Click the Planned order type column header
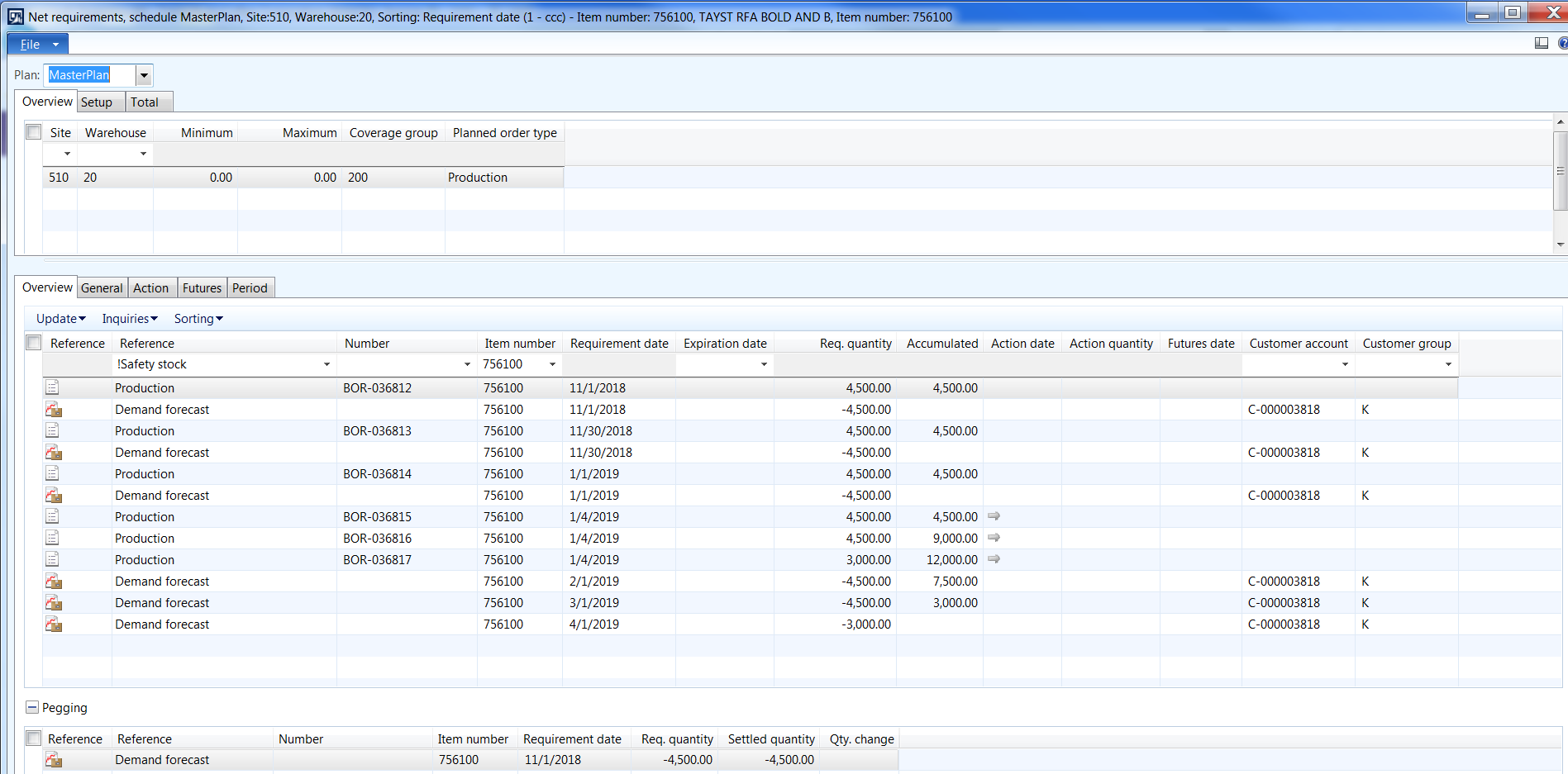 (x=504, y=133)
